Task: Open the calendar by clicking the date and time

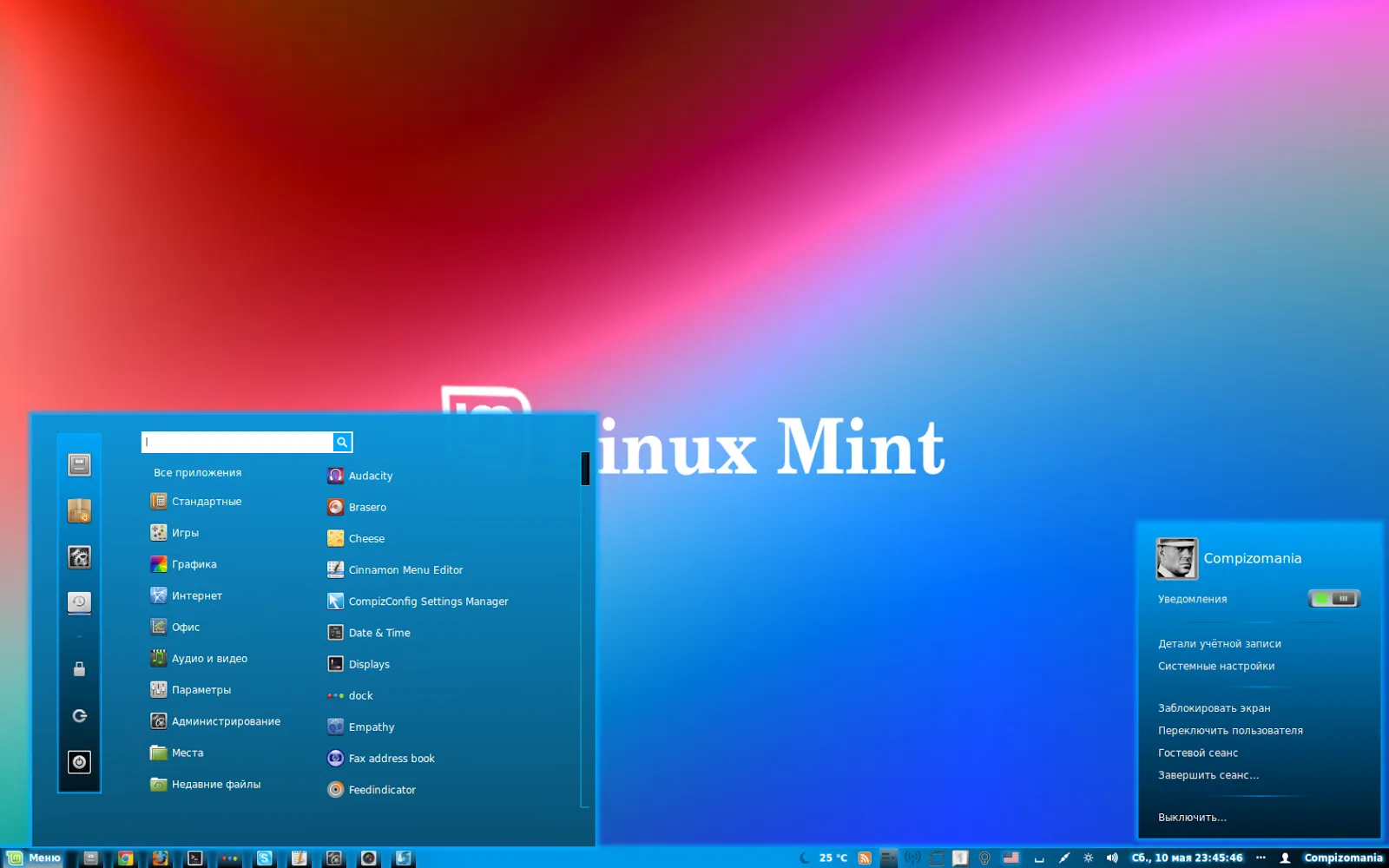Action: click(x=1187, y=858)
